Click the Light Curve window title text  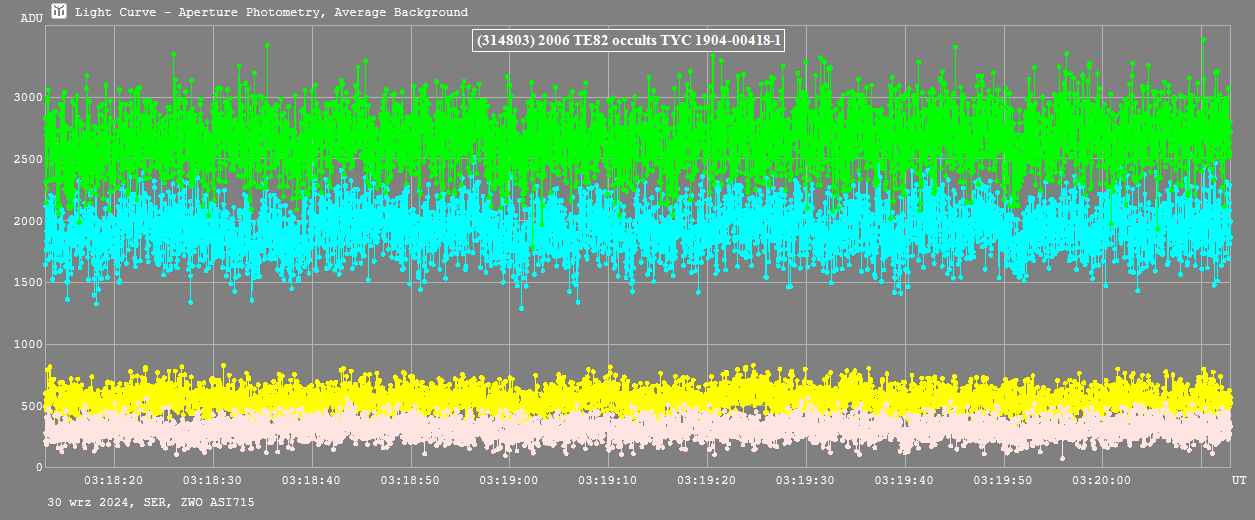pos(271,12)
